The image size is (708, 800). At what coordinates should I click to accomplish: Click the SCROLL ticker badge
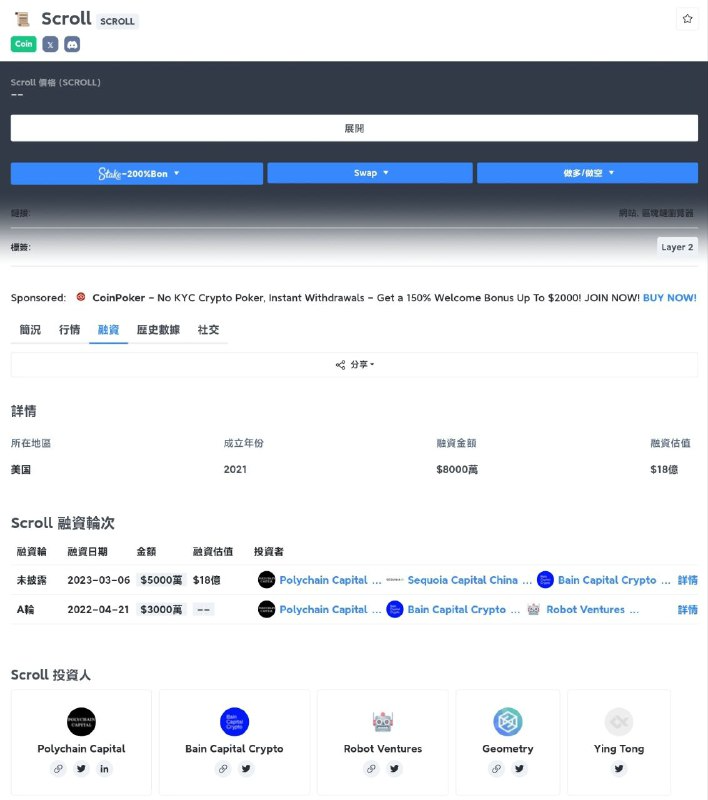click(117, 21)
